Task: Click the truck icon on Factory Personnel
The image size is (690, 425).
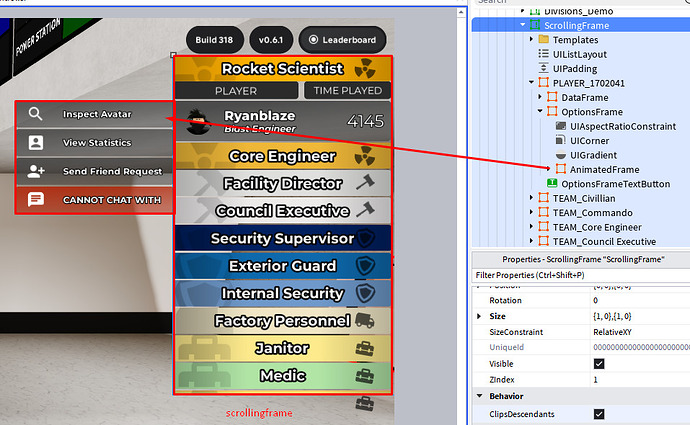Action: tap(365, 321)
